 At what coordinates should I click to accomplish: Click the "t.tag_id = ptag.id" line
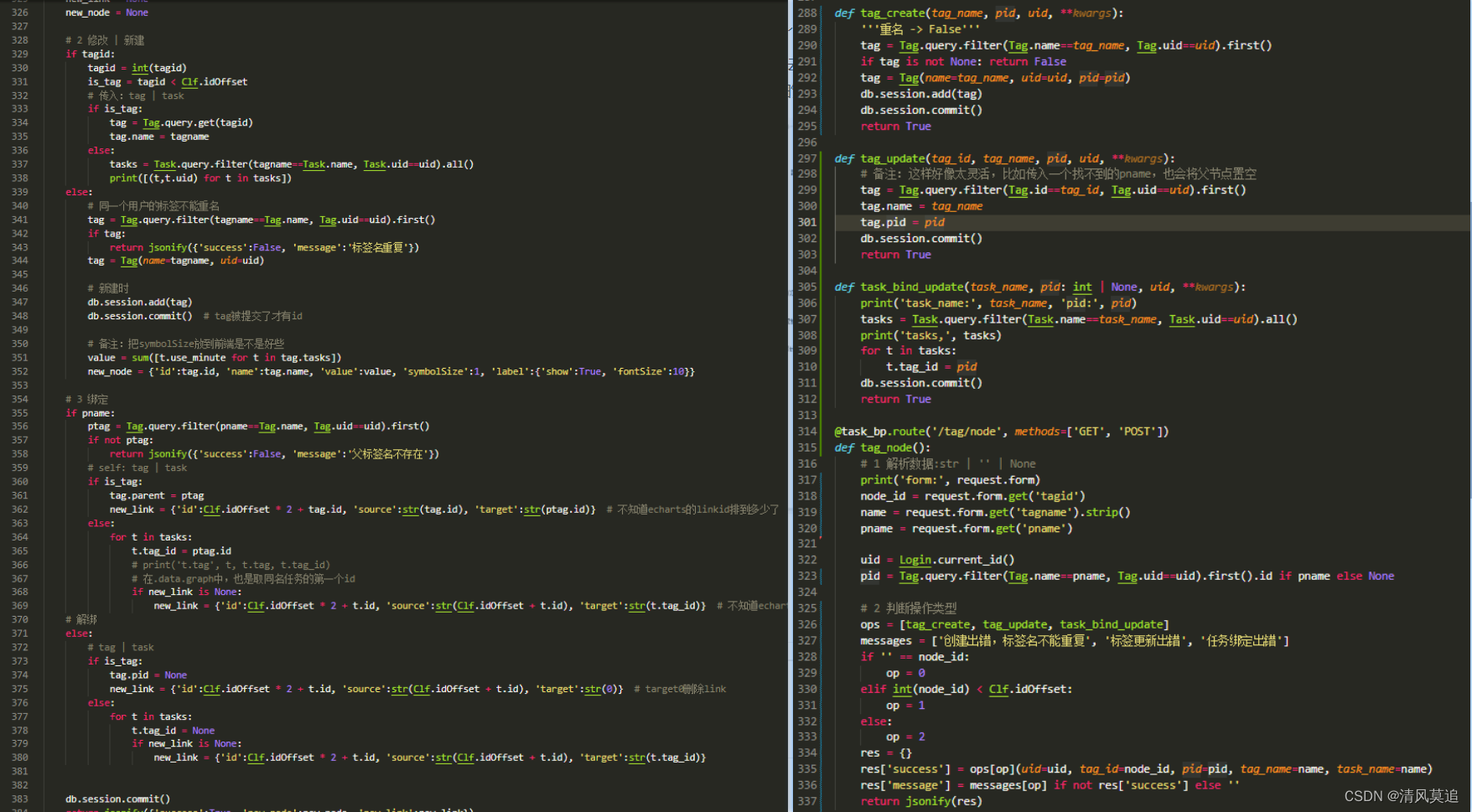click(x=181, y=551)
